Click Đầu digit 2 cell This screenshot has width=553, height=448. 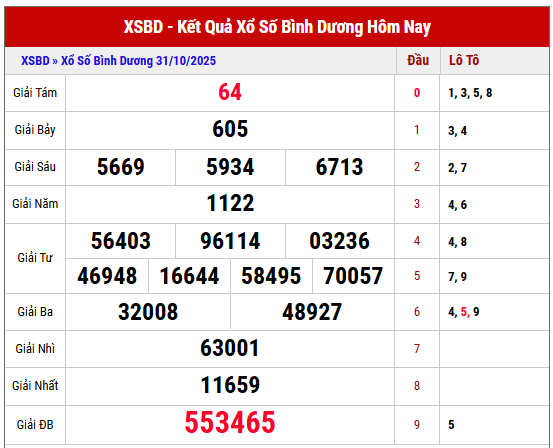pos(417,167)
